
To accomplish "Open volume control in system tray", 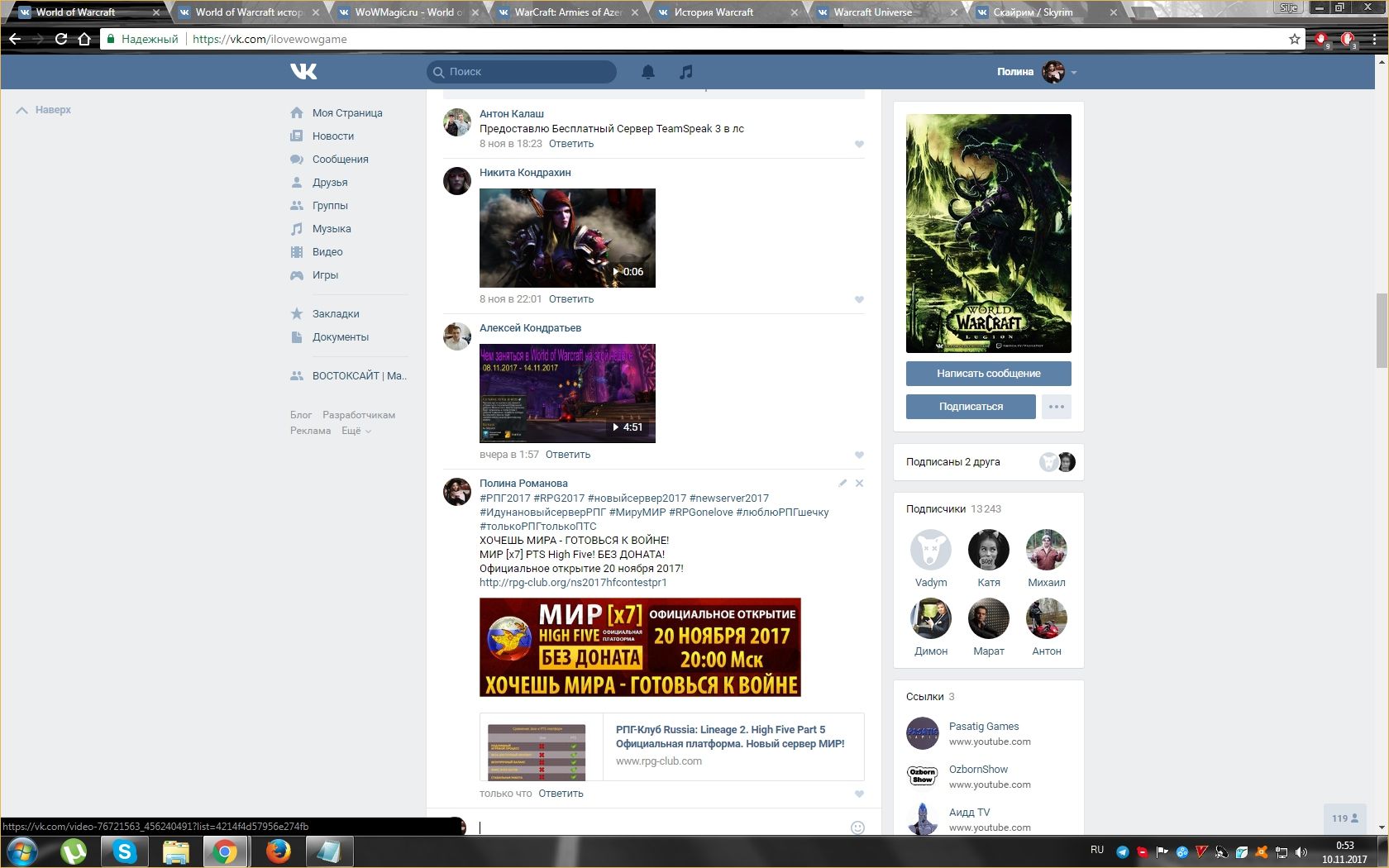I will (1301, 851).
